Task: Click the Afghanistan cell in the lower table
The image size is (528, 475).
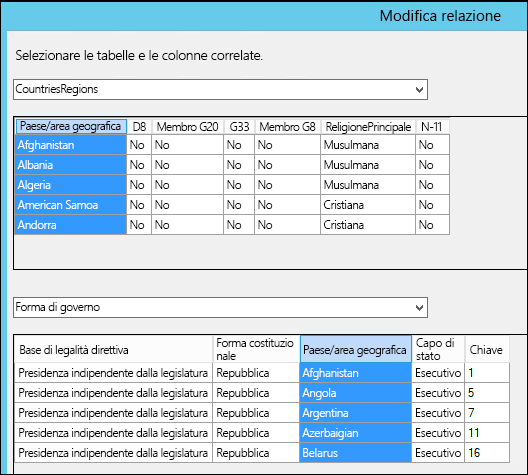Action: [x=356, y=373]
